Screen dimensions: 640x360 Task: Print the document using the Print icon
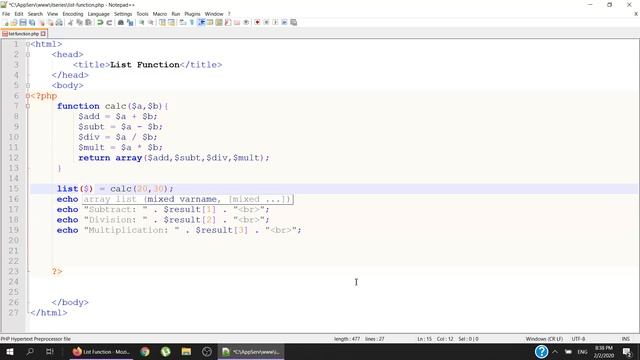pos(60,22)
